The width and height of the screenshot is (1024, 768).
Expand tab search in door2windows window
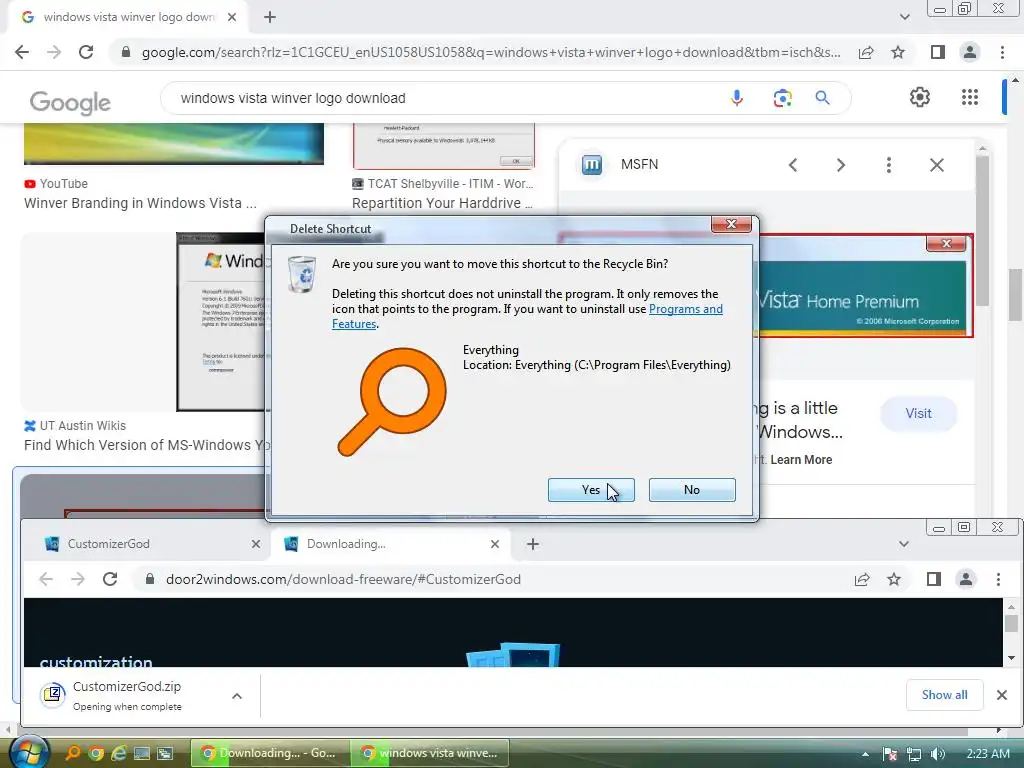coord(904,544)
